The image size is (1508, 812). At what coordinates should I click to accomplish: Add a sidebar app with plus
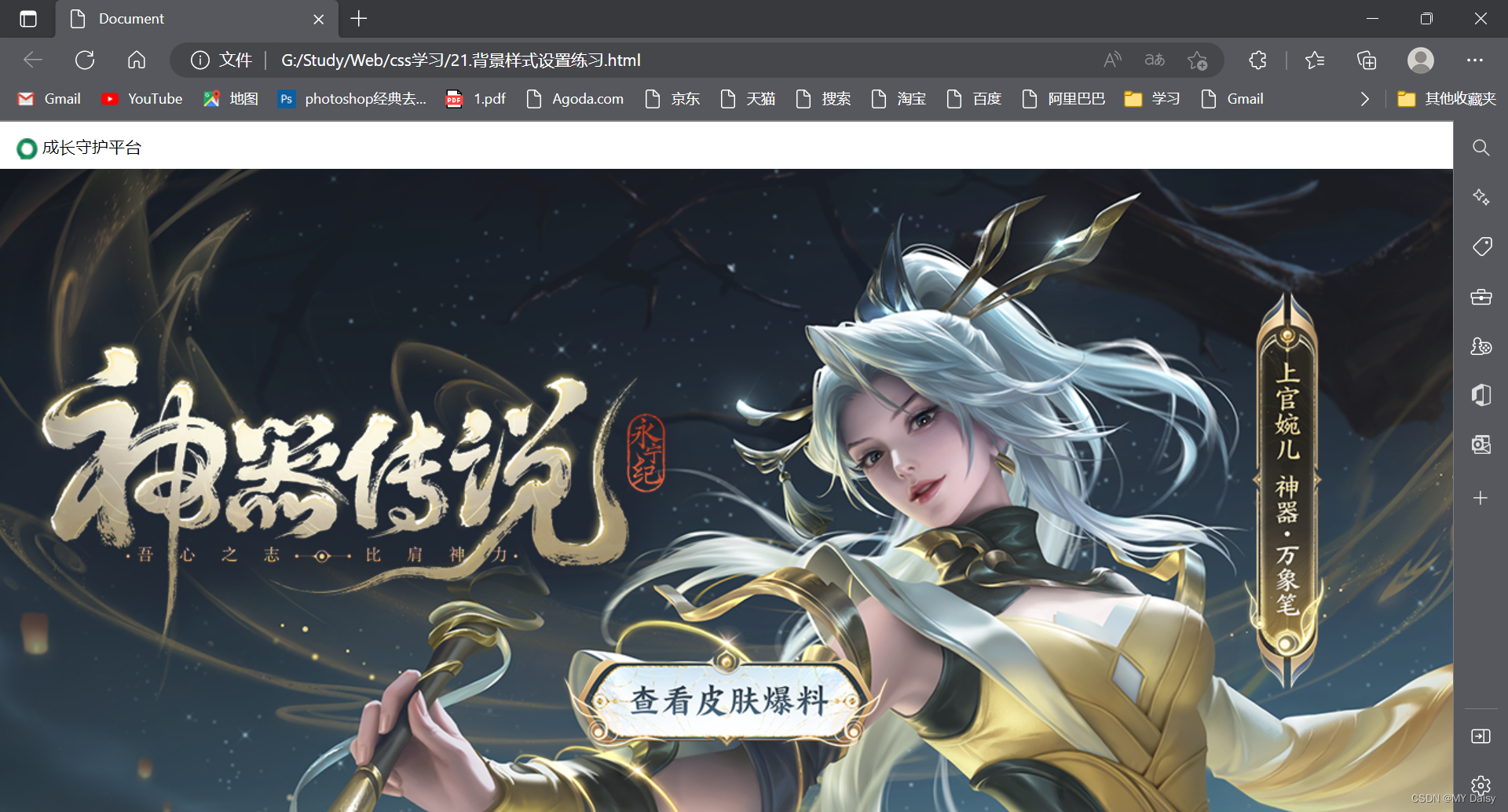(1481, 498)
